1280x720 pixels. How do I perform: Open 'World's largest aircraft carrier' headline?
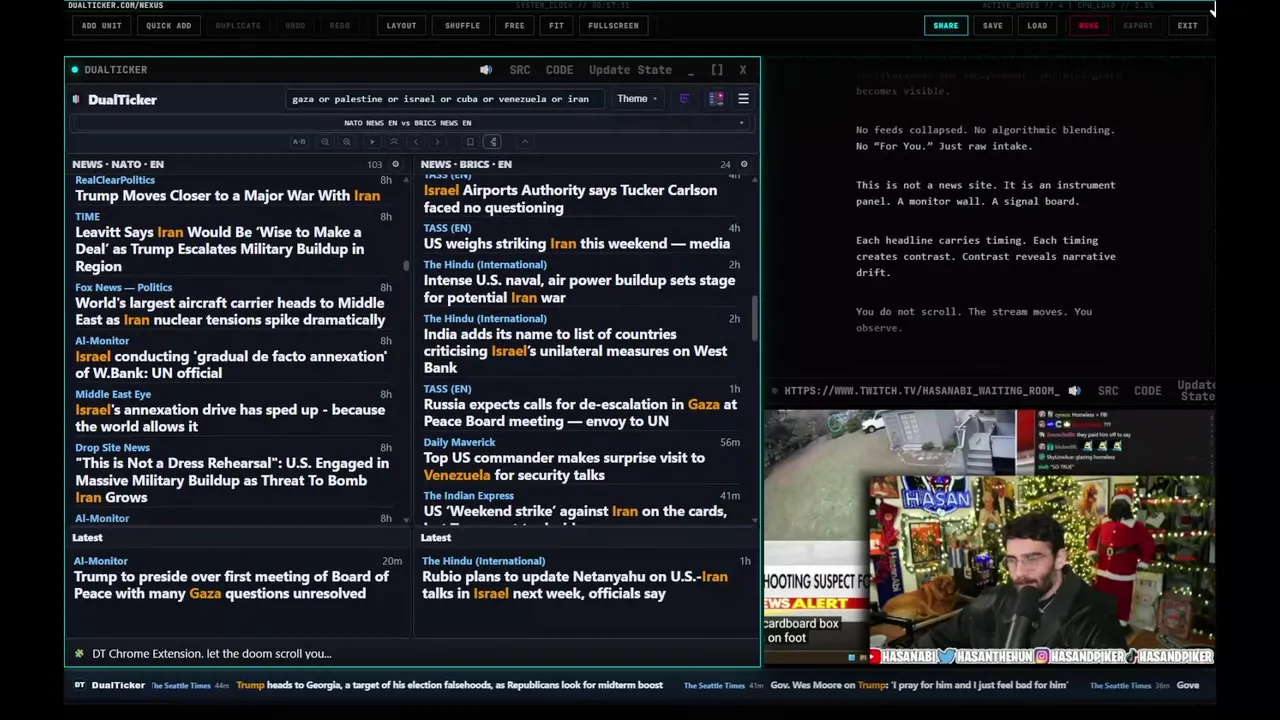click(230, 311)
